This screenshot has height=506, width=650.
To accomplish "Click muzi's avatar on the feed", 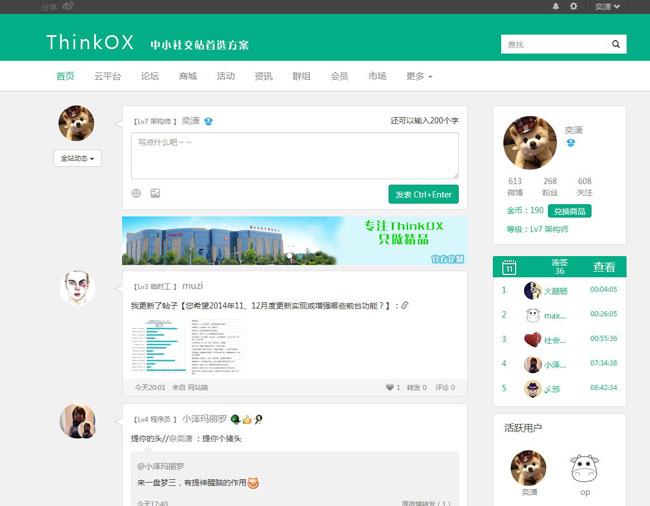I will pos(77,288).
